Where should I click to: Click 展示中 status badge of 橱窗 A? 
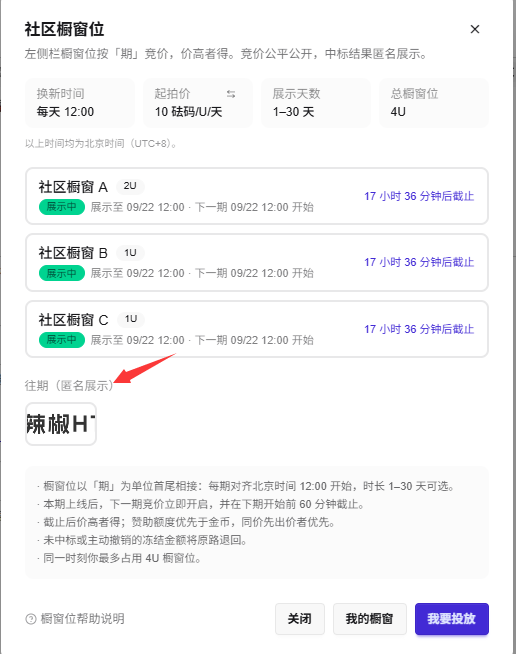coord(62,207)
